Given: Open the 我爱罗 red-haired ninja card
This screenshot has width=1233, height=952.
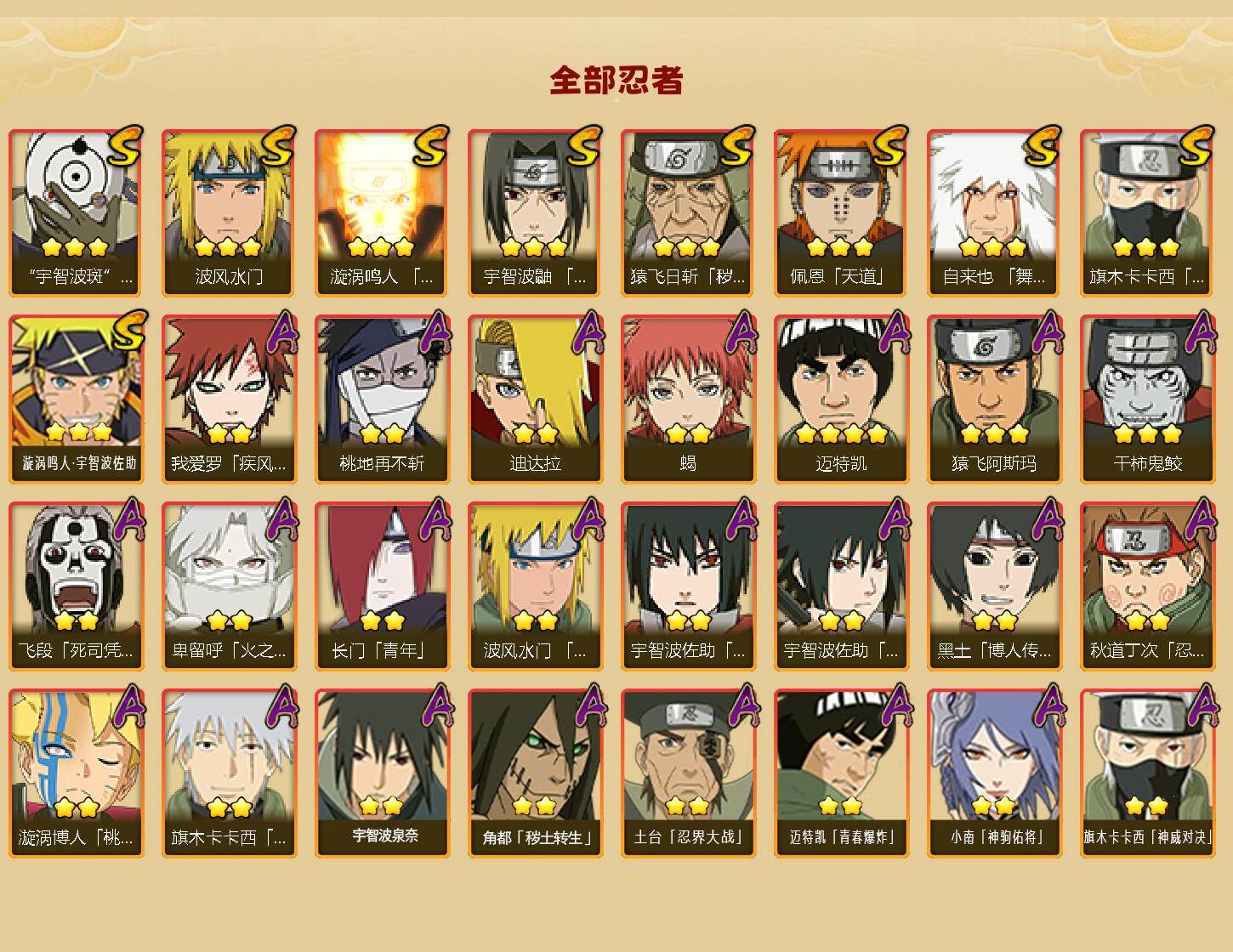Looking at the screenshot, I should coord(229,399).
